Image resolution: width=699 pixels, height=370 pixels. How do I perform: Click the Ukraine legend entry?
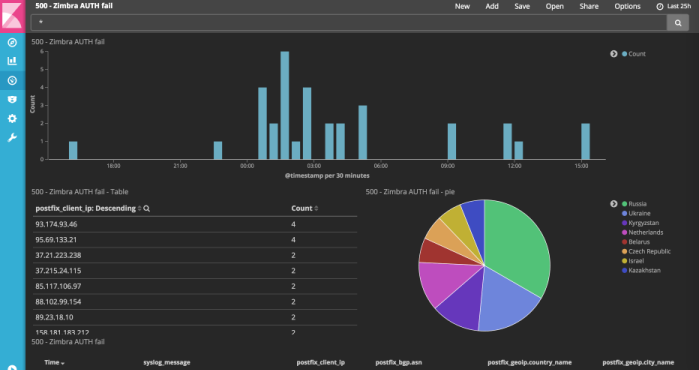pos(636,214)
